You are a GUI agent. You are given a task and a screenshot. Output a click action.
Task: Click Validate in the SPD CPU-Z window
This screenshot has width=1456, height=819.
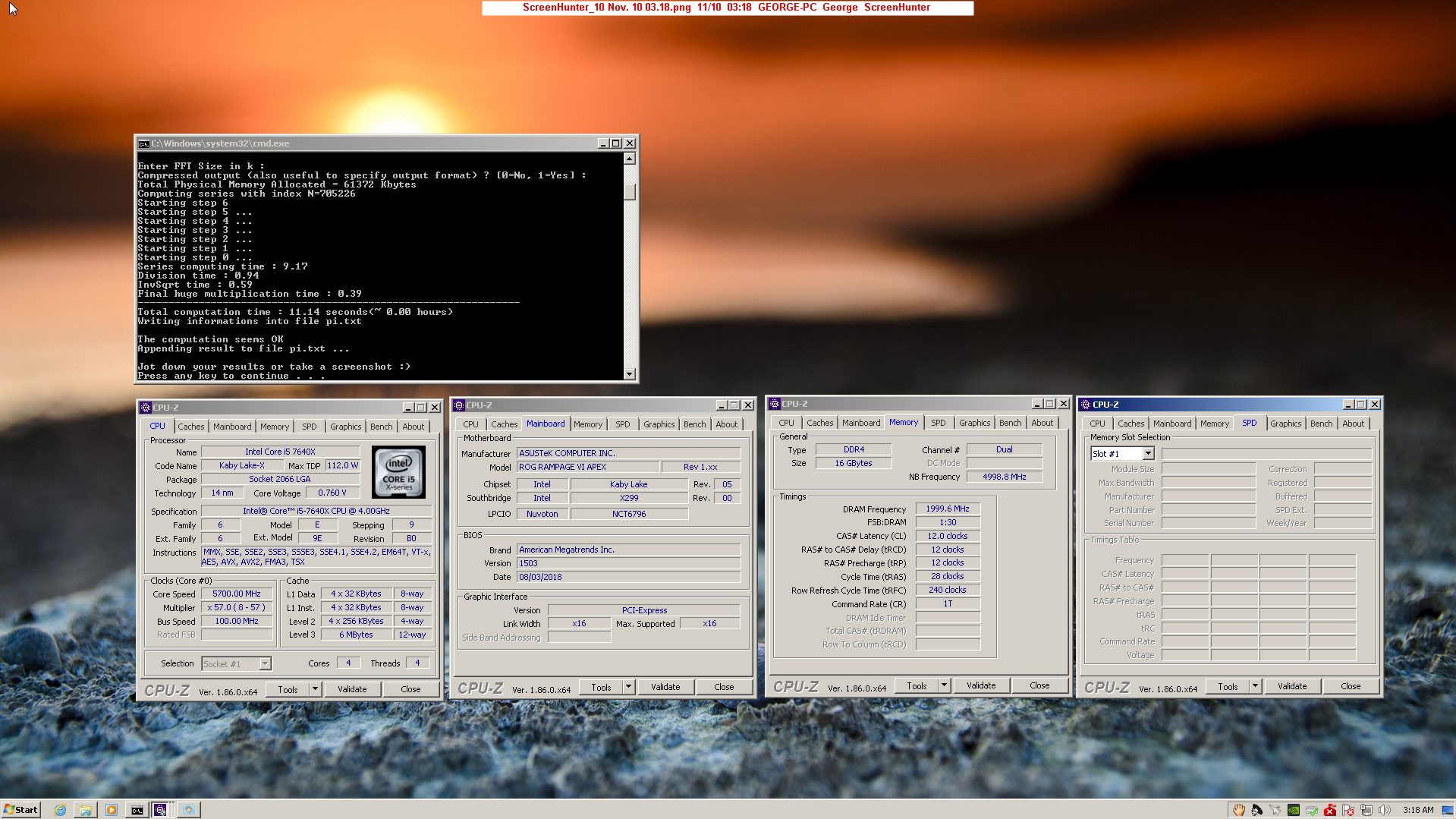1292,686
